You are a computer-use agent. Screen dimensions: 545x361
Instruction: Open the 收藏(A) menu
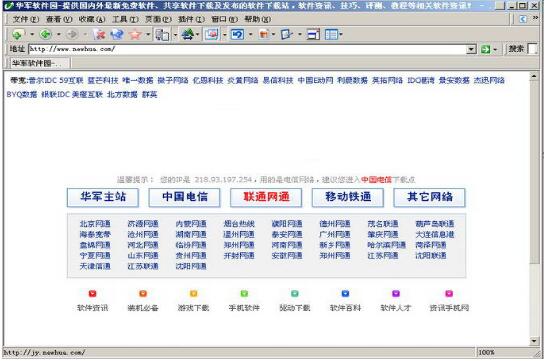tap(92, 19)
